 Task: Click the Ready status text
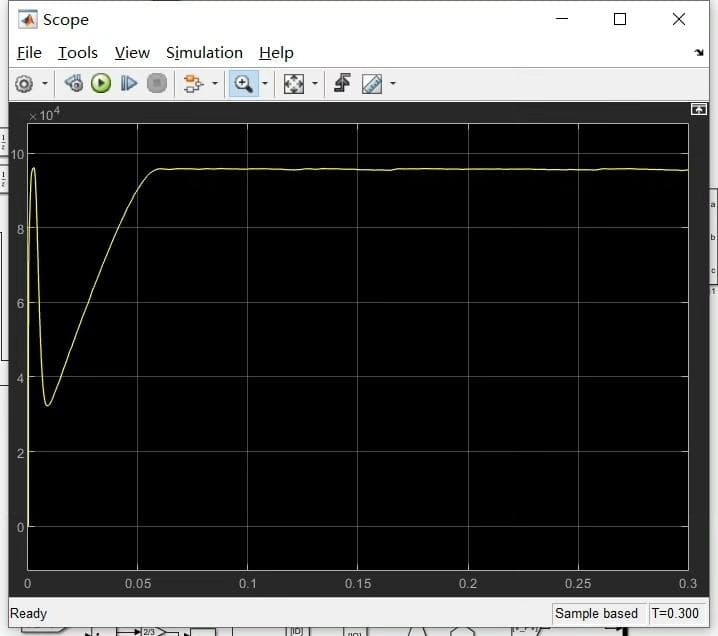coord(28,614)
